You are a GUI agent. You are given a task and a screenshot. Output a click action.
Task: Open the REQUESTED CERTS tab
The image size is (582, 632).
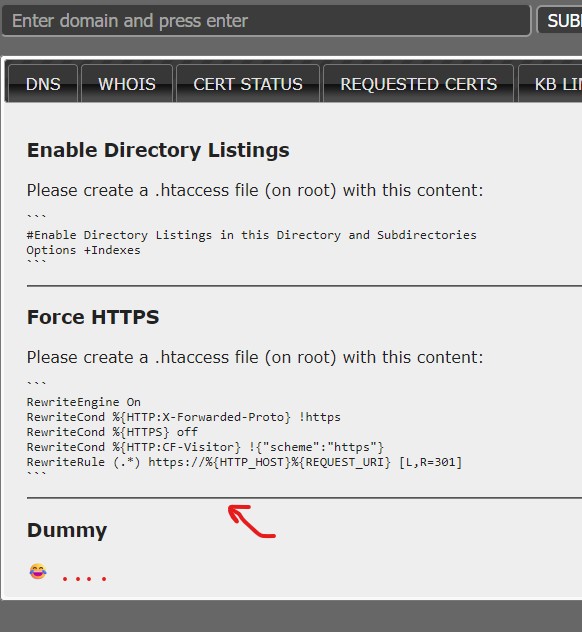(x=418, y=84)
